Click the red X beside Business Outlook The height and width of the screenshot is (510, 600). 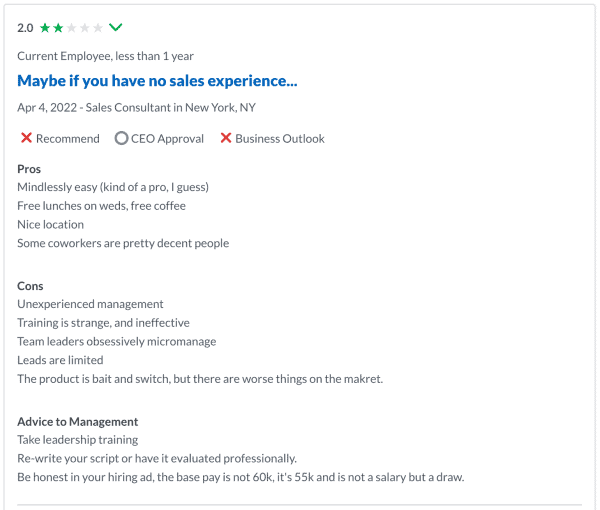[225, 138]
